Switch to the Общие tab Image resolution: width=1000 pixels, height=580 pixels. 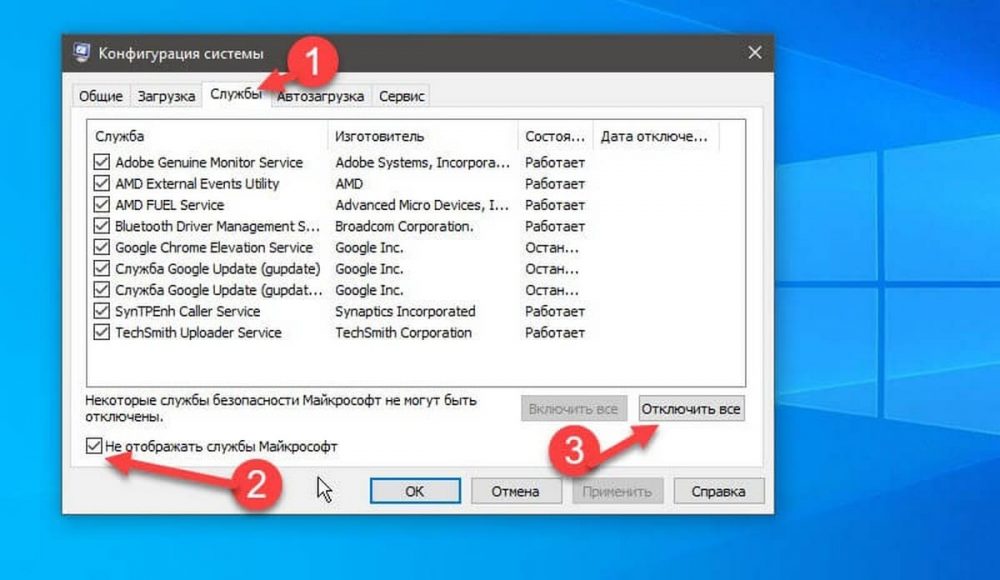pyautogui.click(x=100, y=96)
